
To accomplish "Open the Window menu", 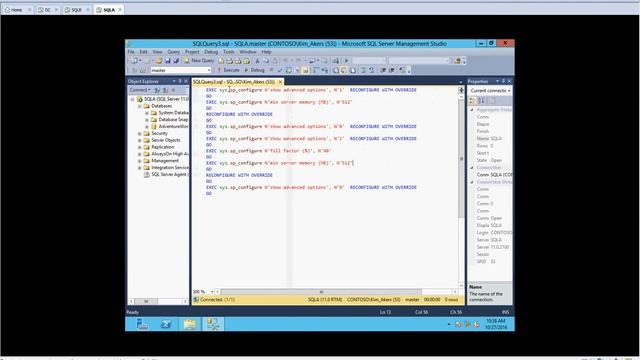I will pos(248,52).
